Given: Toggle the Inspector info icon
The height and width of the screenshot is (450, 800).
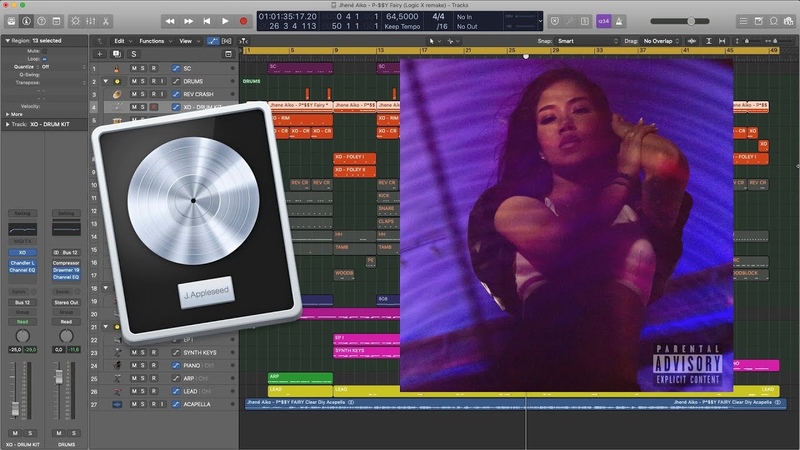Looking at the screenshot, I should click(x=27, y=21).
